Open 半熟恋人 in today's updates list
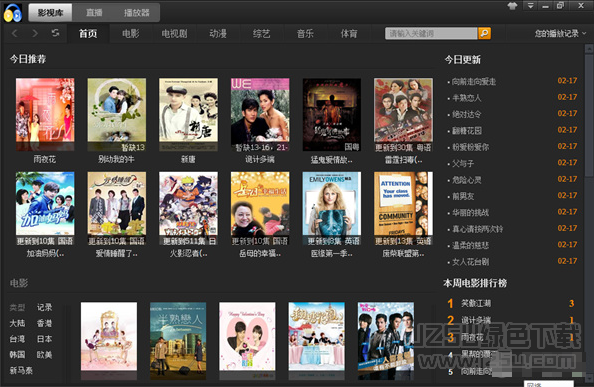Viewport: 594px width, 387px height. (466, 98)
